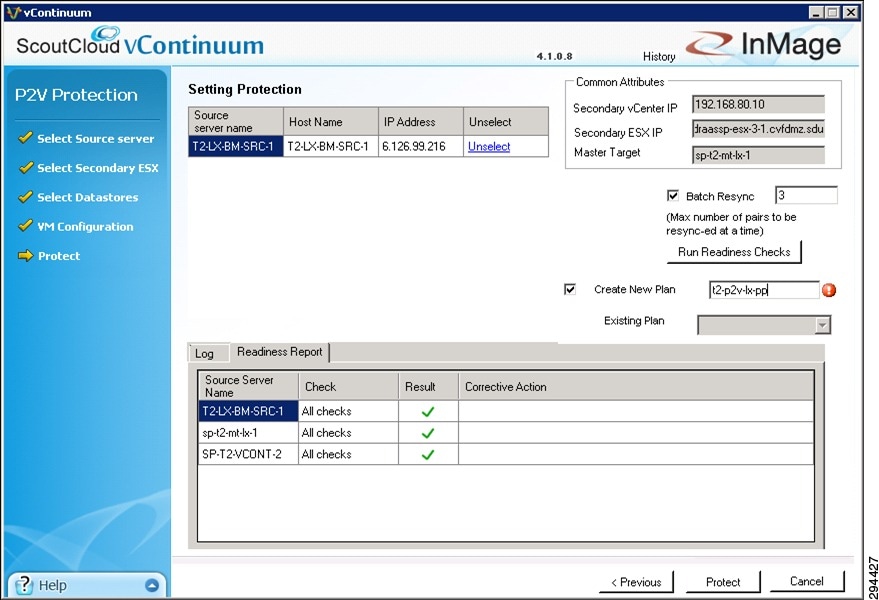Click the ScoutCloud cloud logo icon
This screenshot has width=879, height=600.
coord(107,33)
